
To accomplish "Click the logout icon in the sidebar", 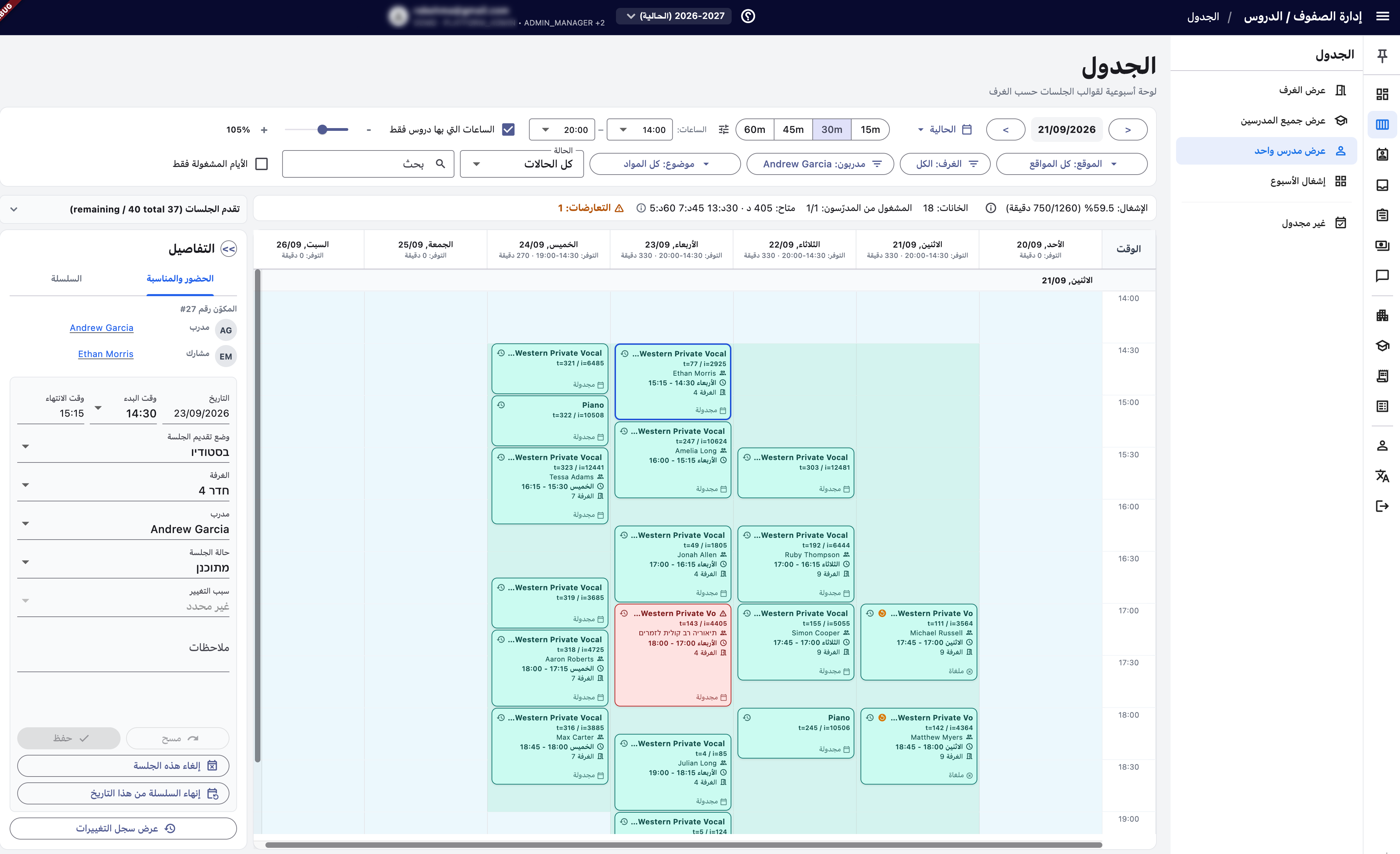I will (1382, 506).
